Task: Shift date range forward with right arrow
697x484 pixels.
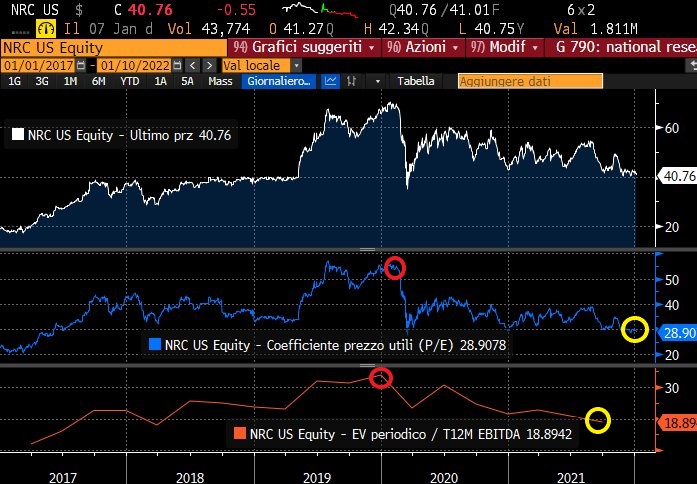Action: (209, 66)
